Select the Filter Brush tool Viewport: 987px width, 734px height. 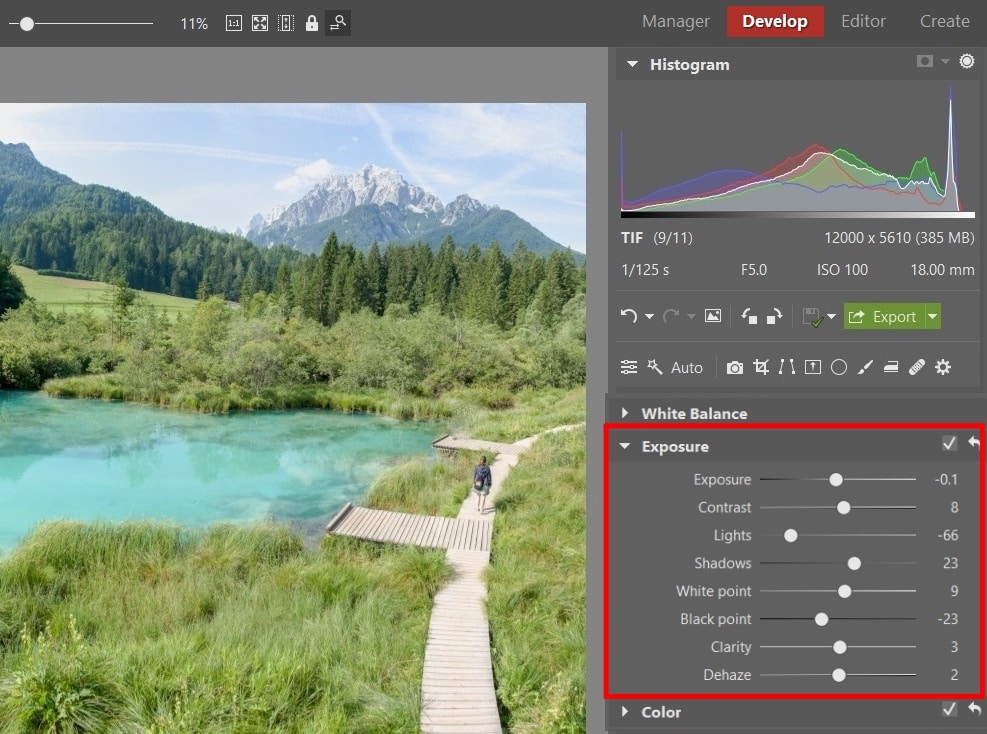tap(865, 367)
